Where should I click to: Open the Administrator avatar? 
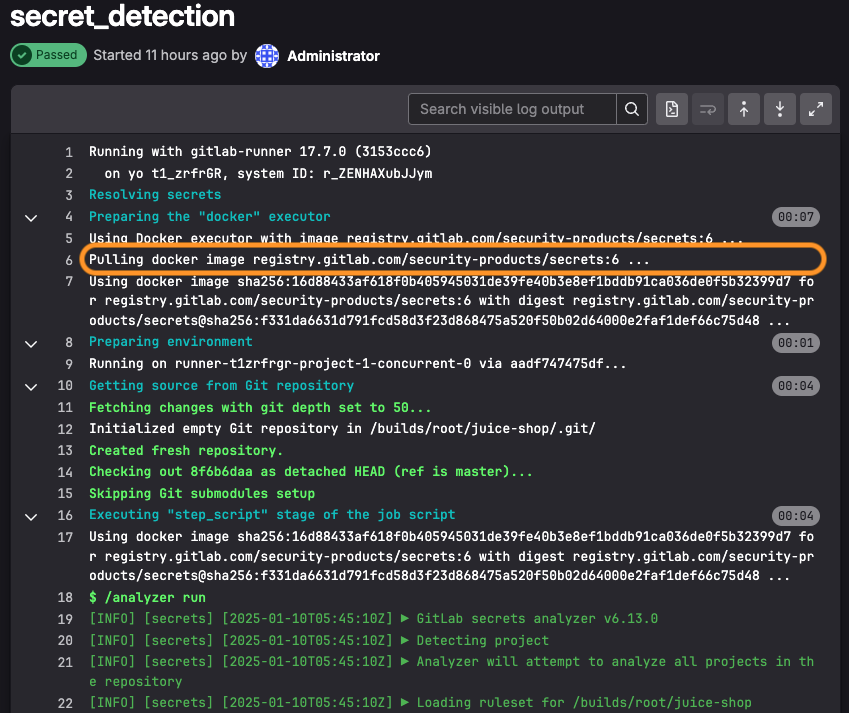click(267, 56)
